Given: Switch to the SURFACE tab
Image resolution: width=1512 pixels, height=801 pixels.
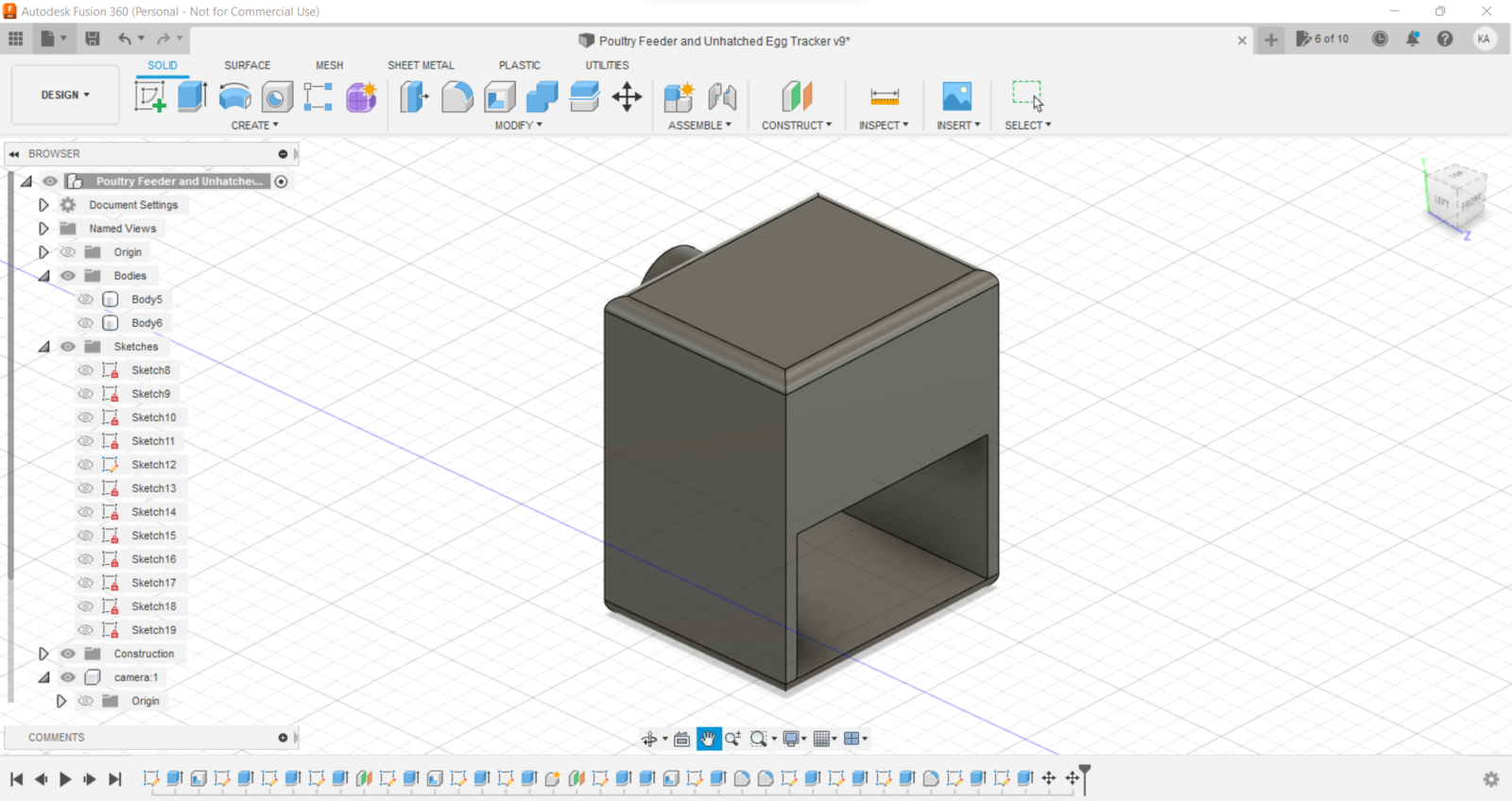Looking at the screenshot, I should (247, 65).
